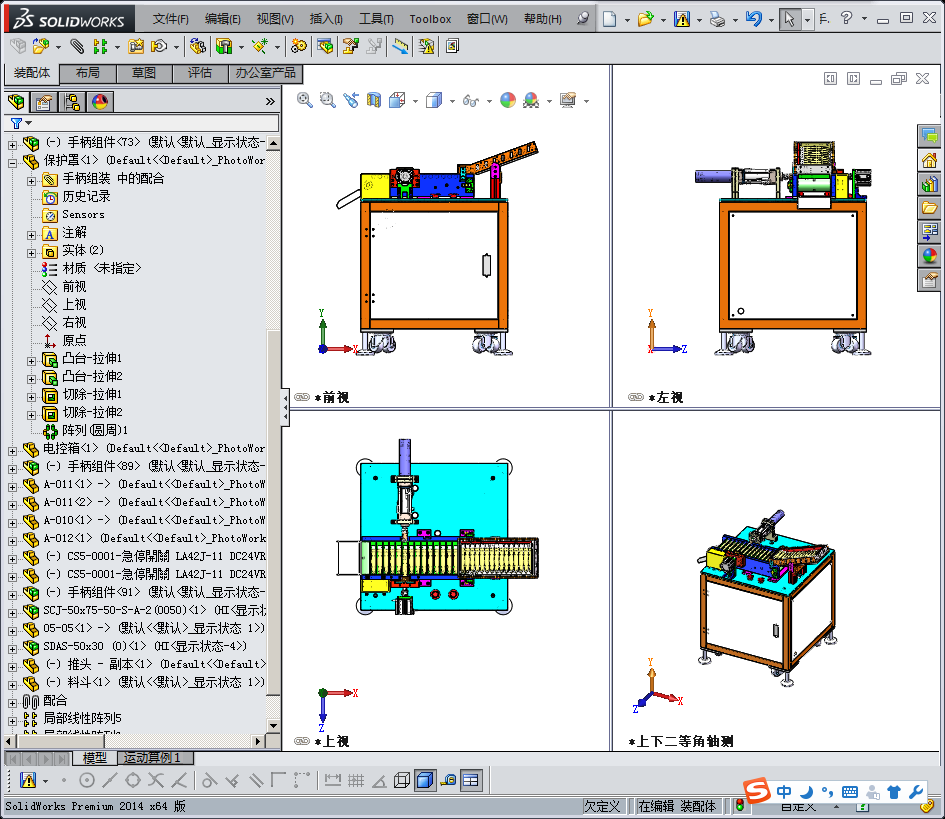Click the feature tree scroll-down arrow

274,726
